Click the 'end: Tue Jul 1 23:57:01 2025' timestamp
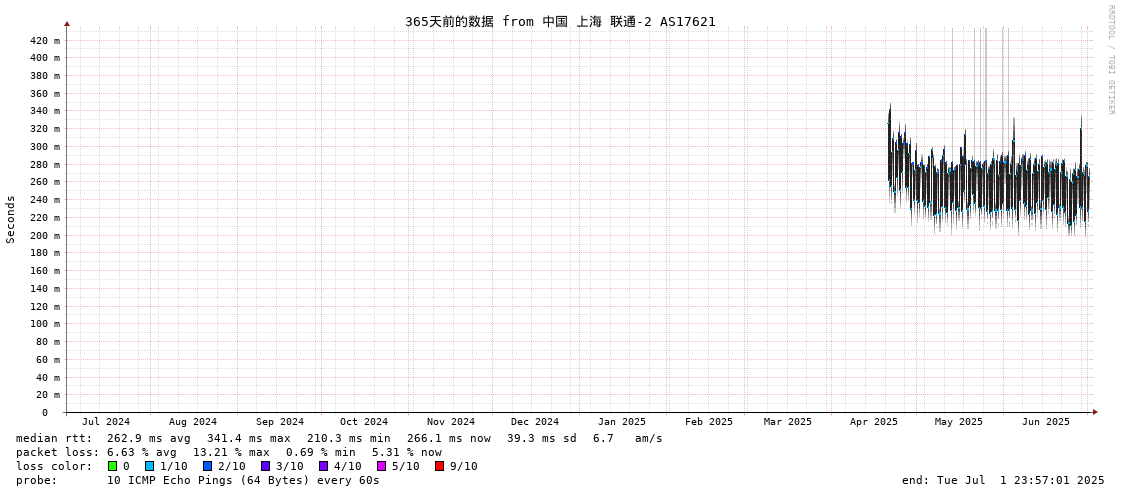Screen dimensions: 1121x494 [1003, 480]
